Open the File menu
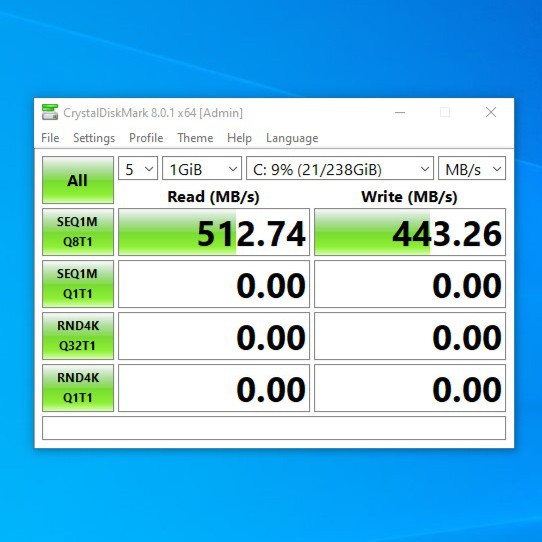542x542 pixels. coord(50,138)
